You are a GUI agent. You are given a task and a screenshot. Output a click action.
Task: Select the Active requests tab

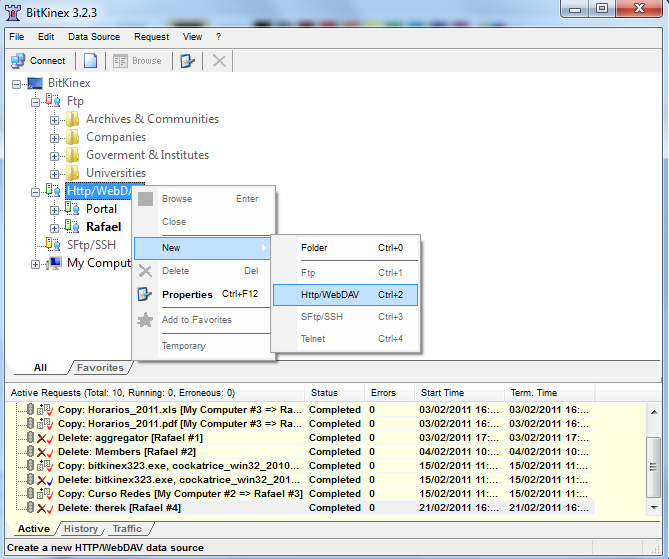(x=34, y=529)
